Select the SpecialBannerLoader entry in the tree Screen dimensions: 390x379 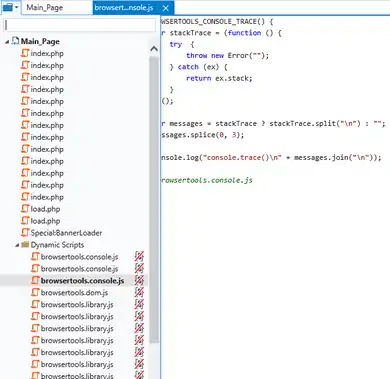[x=62, y=233]
